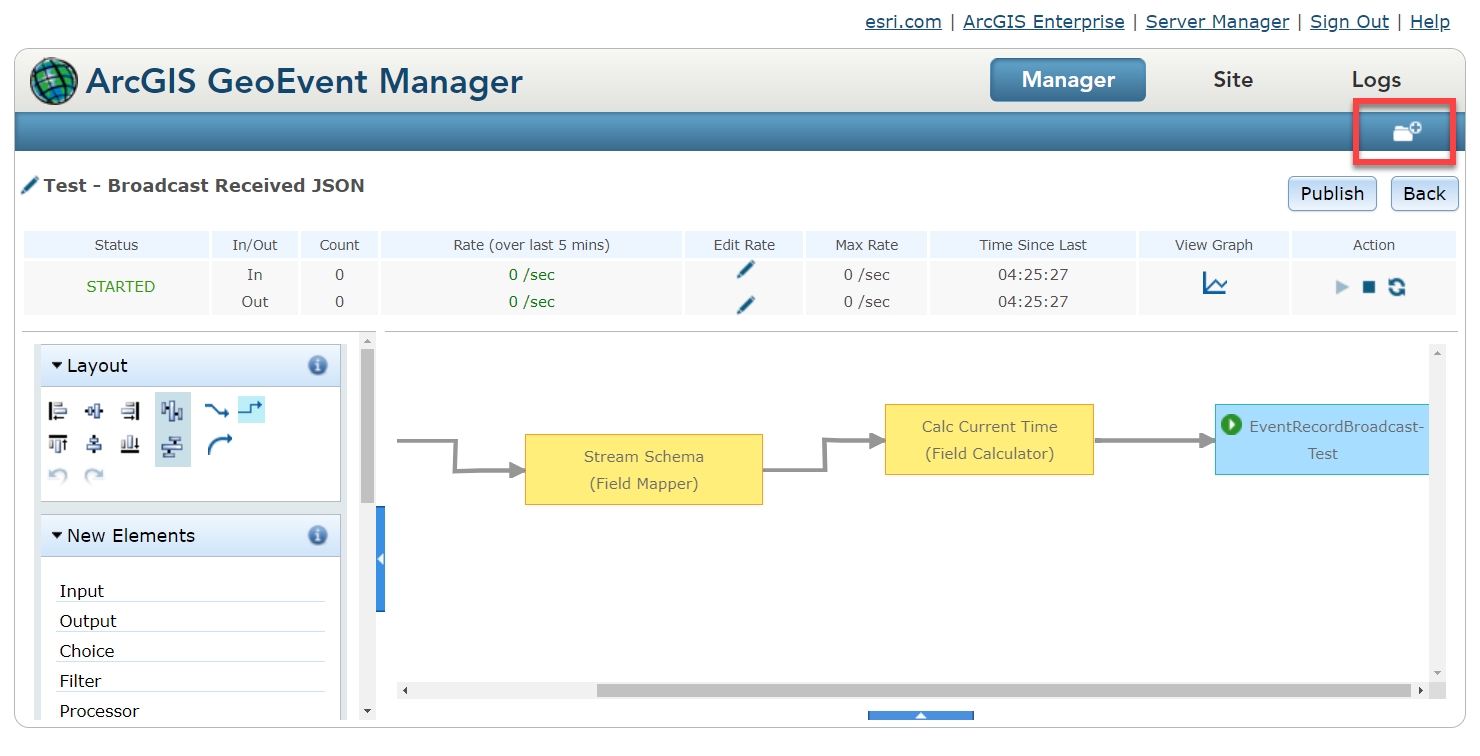Edit the In rate with the pencil
The image size is (1480, 756).
point(743,268)
